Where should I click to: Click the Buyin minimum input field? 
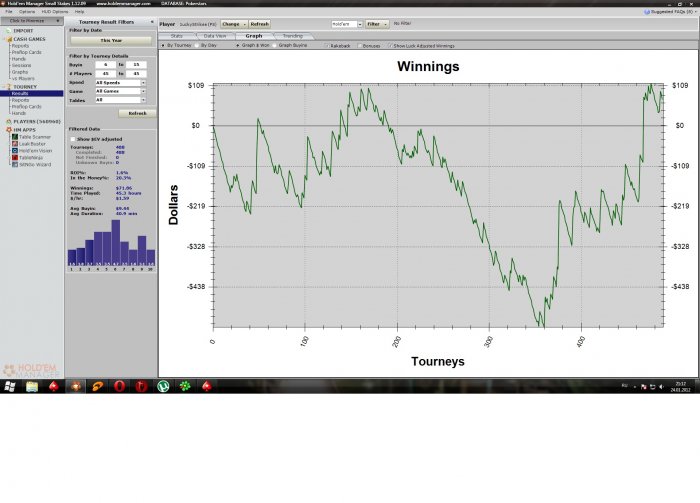click(x=106, y=65)
